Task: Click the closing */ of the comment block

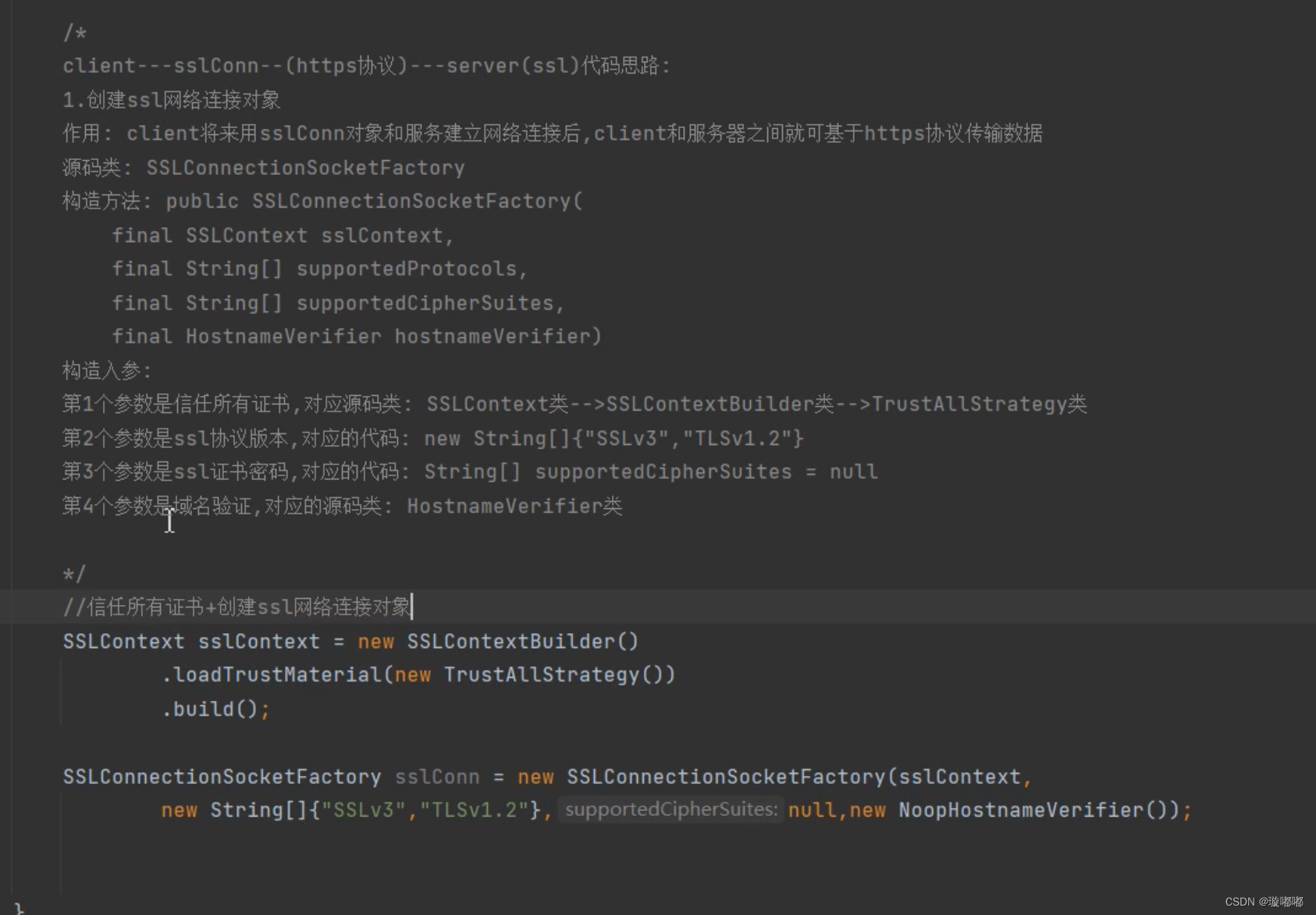Action: click(73, 573)
